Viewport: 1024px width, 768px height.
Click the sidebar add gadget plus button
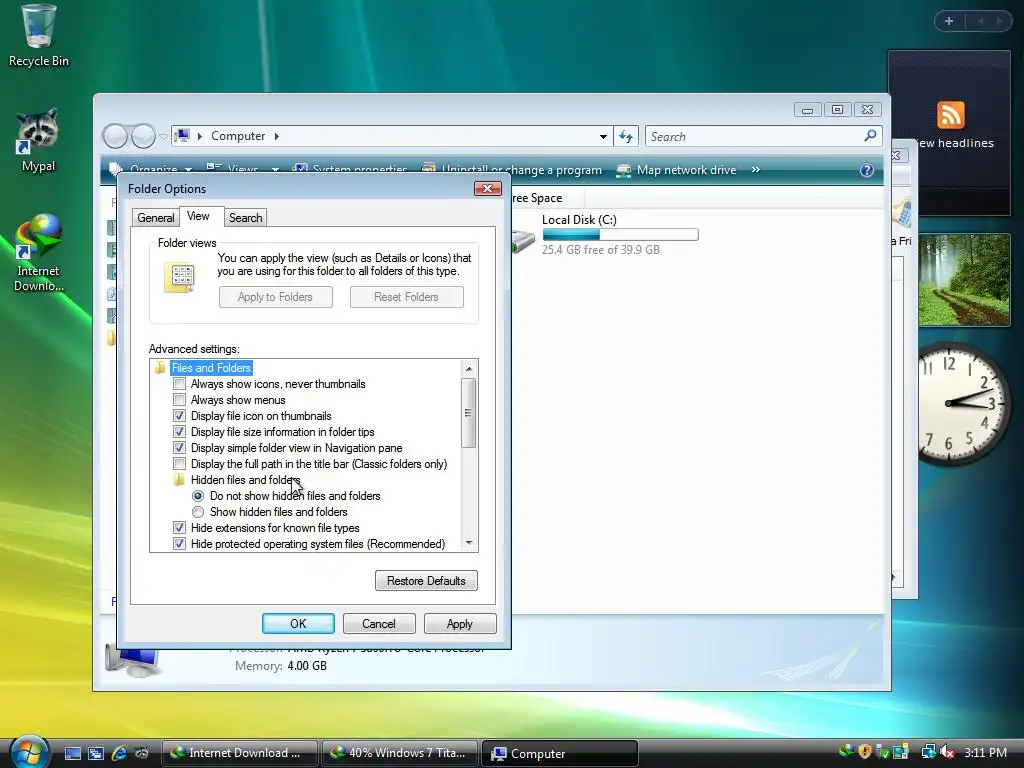949,21
